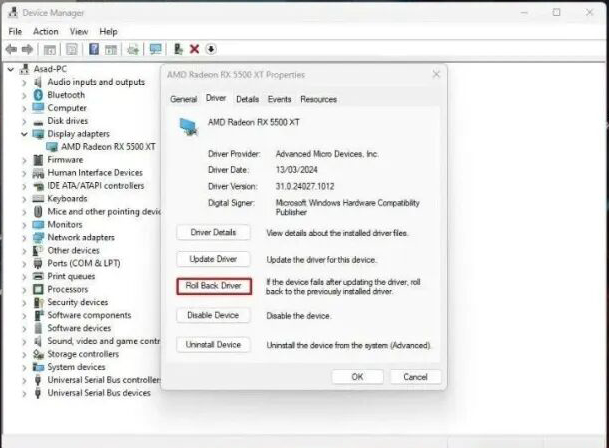Select the Display adapters category icon
The width and height of the screenshot is (609, 448).
click(x=38, y=134)
